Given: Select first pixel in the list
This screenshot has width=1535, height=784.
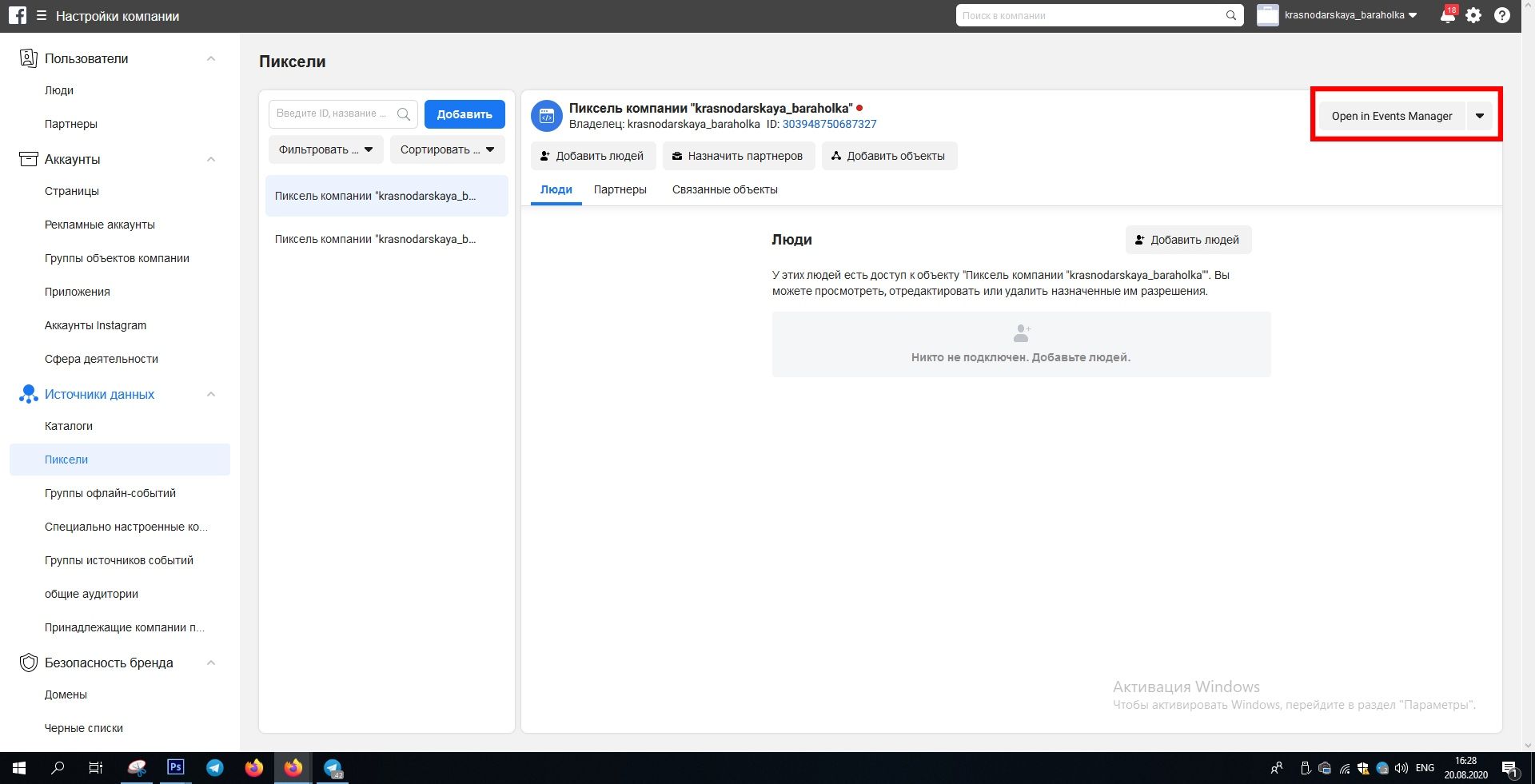Looking at the screenshot, I should click(387, 196).
